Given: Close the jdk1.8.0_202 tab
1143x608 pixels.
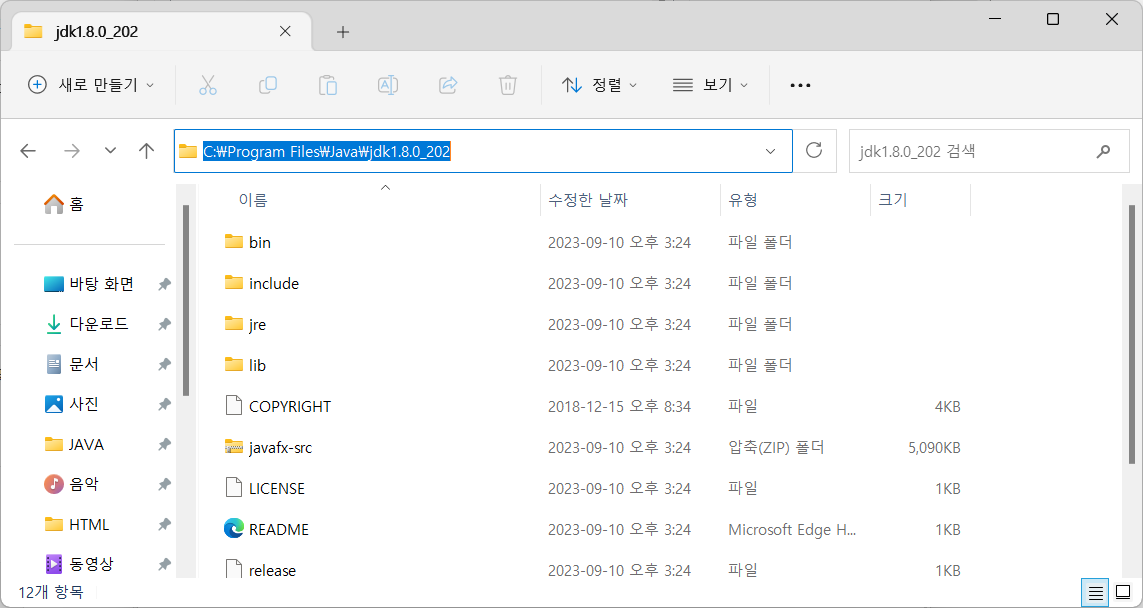Looking at the screenshot, I should pos(285,31).
